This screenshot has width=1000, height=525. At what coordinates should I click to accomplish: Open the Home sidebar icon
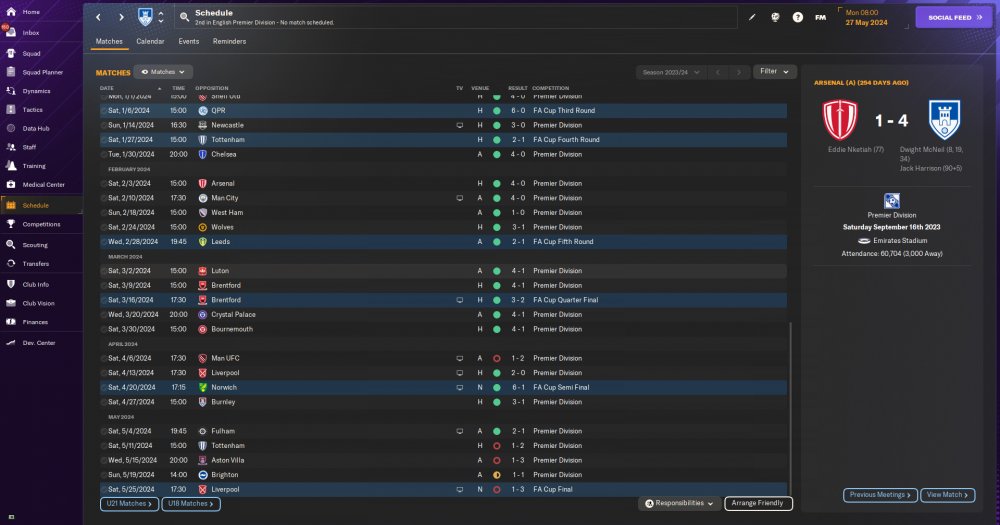point(11,11)
